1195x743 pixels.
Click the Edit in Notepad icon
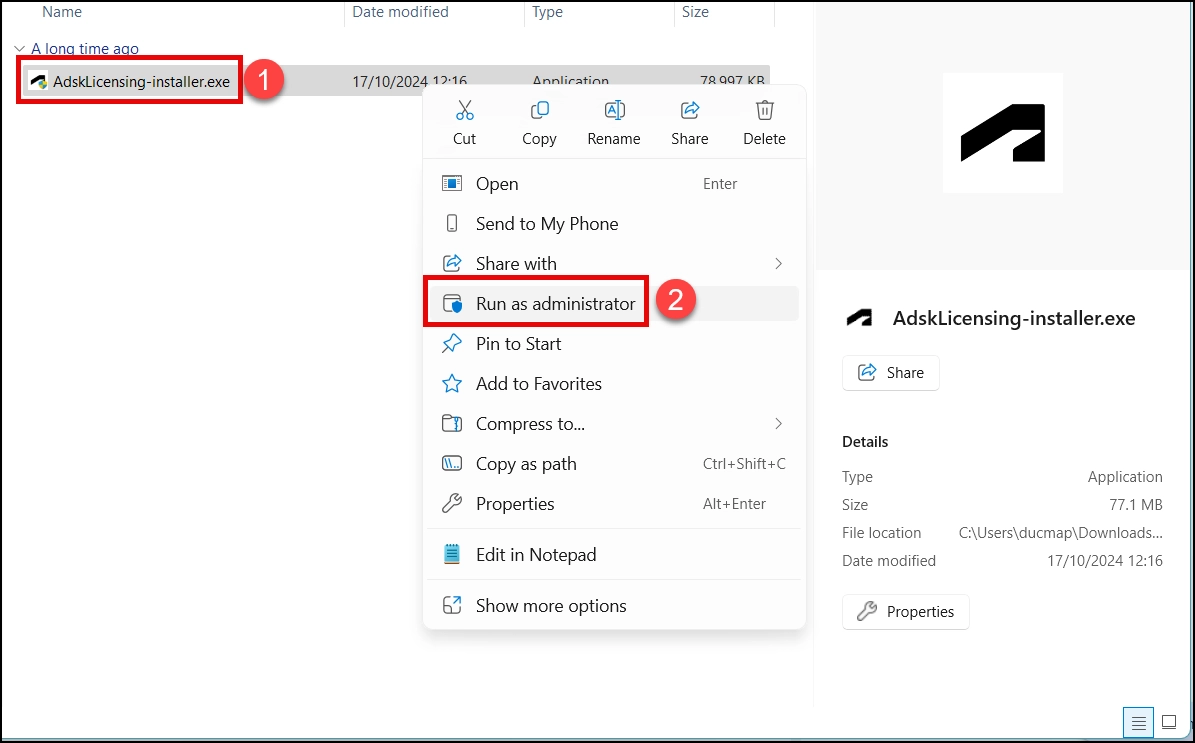(452, 554)
